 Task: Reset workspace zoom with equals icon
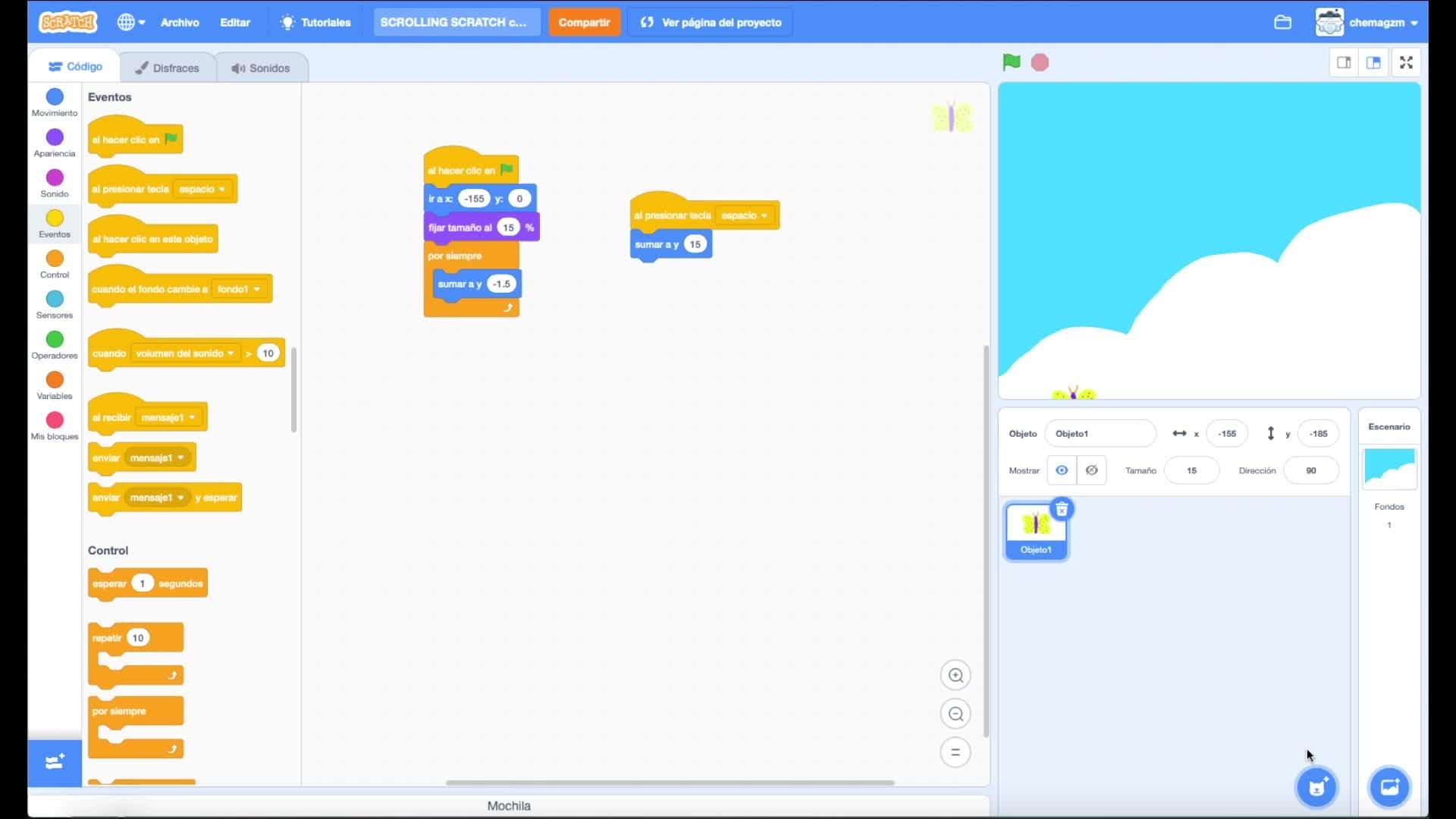click(x=955, y=753)
